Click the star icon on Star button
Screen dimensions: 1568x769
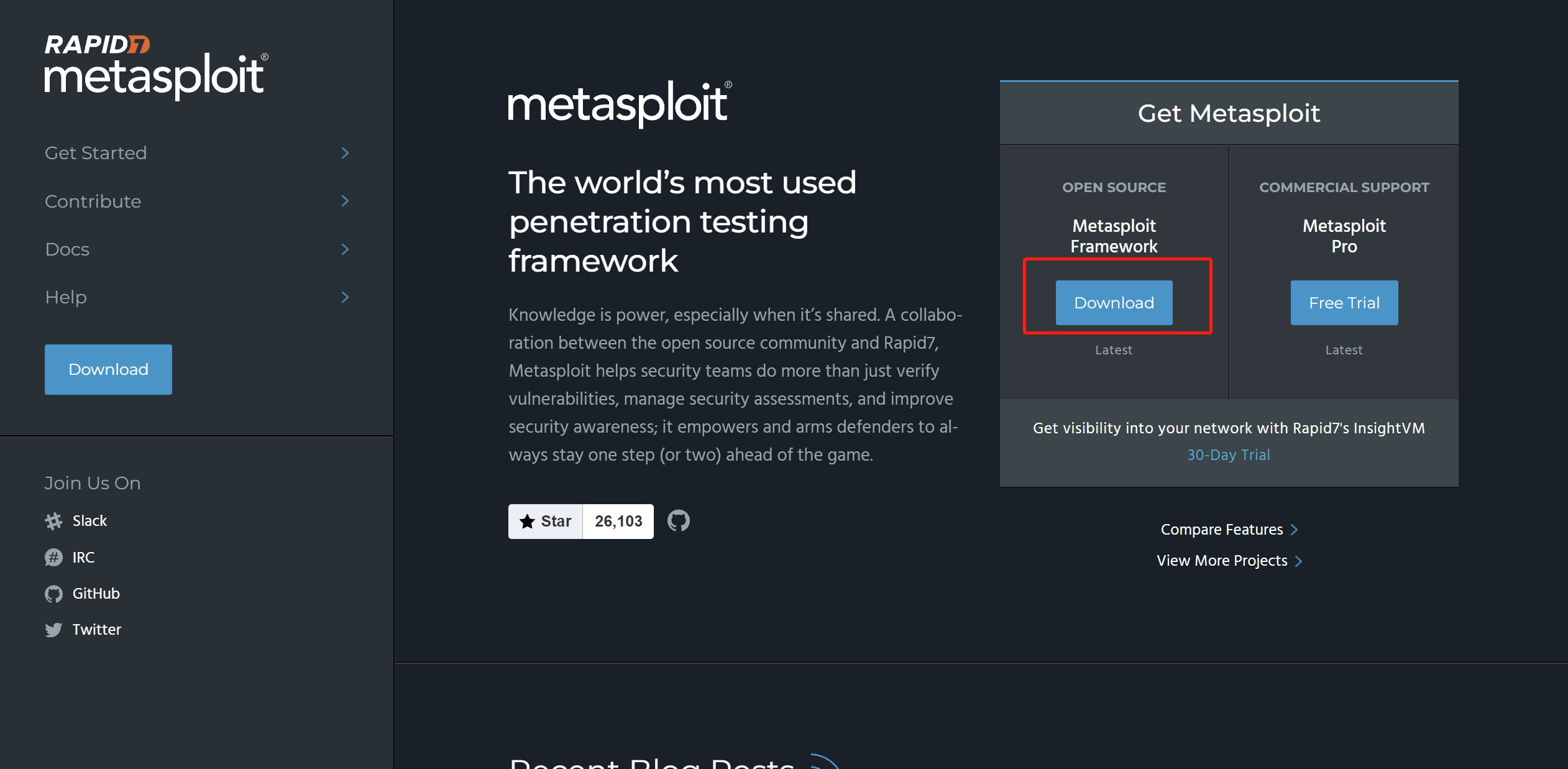pos(527,521)
